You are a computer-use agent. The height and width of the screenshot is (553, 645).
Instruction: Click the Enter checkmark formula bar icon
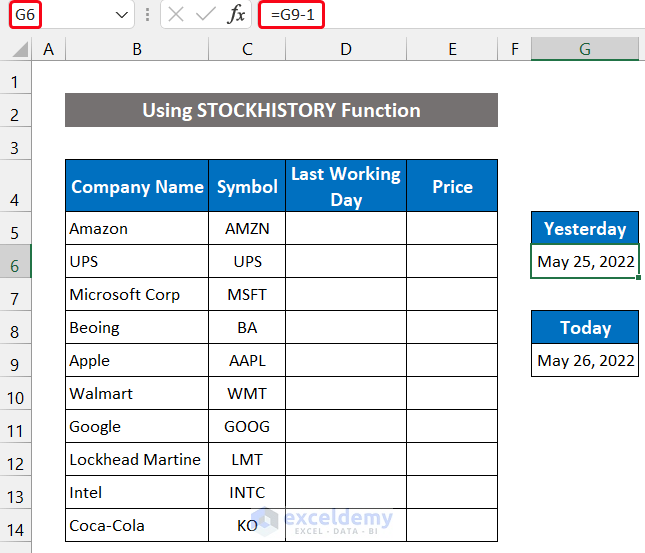[206, 14]
